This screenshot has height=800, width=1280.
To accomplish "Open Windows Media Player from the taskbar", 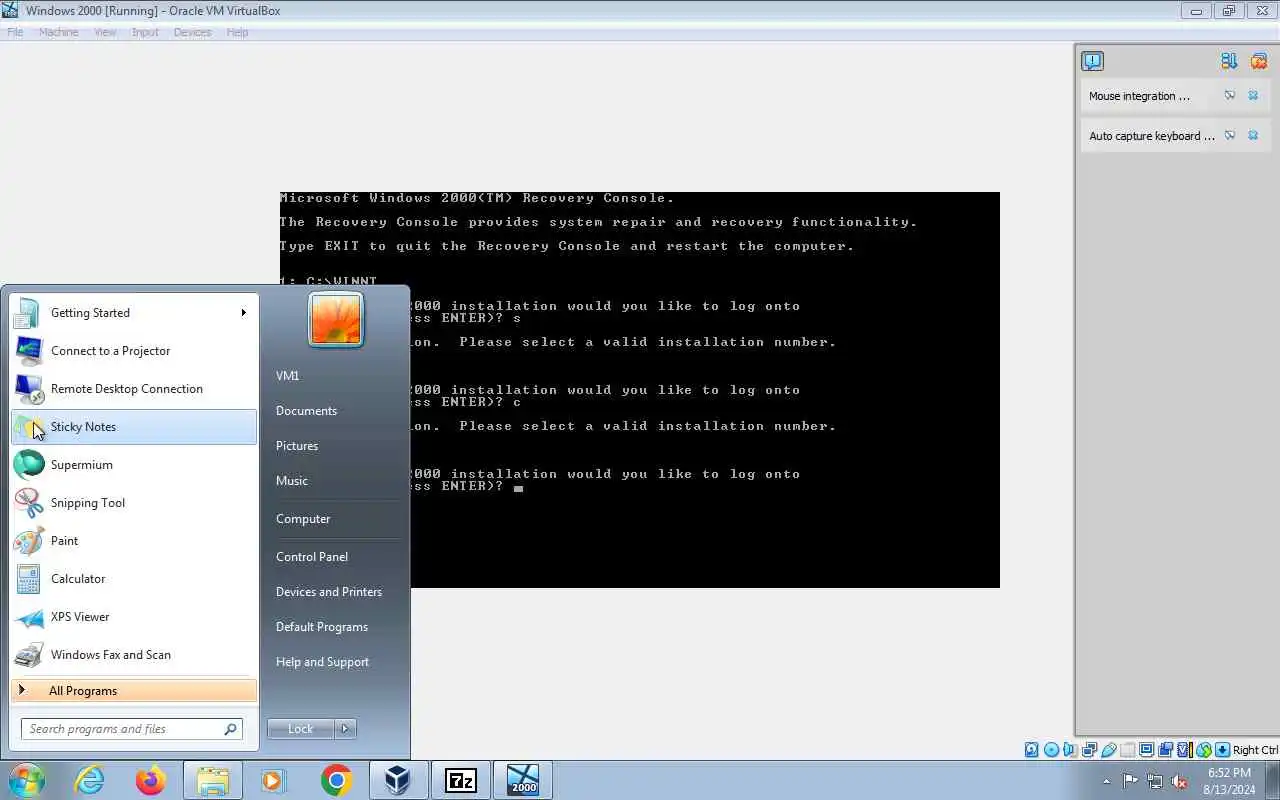I will (x=274, y=780).
